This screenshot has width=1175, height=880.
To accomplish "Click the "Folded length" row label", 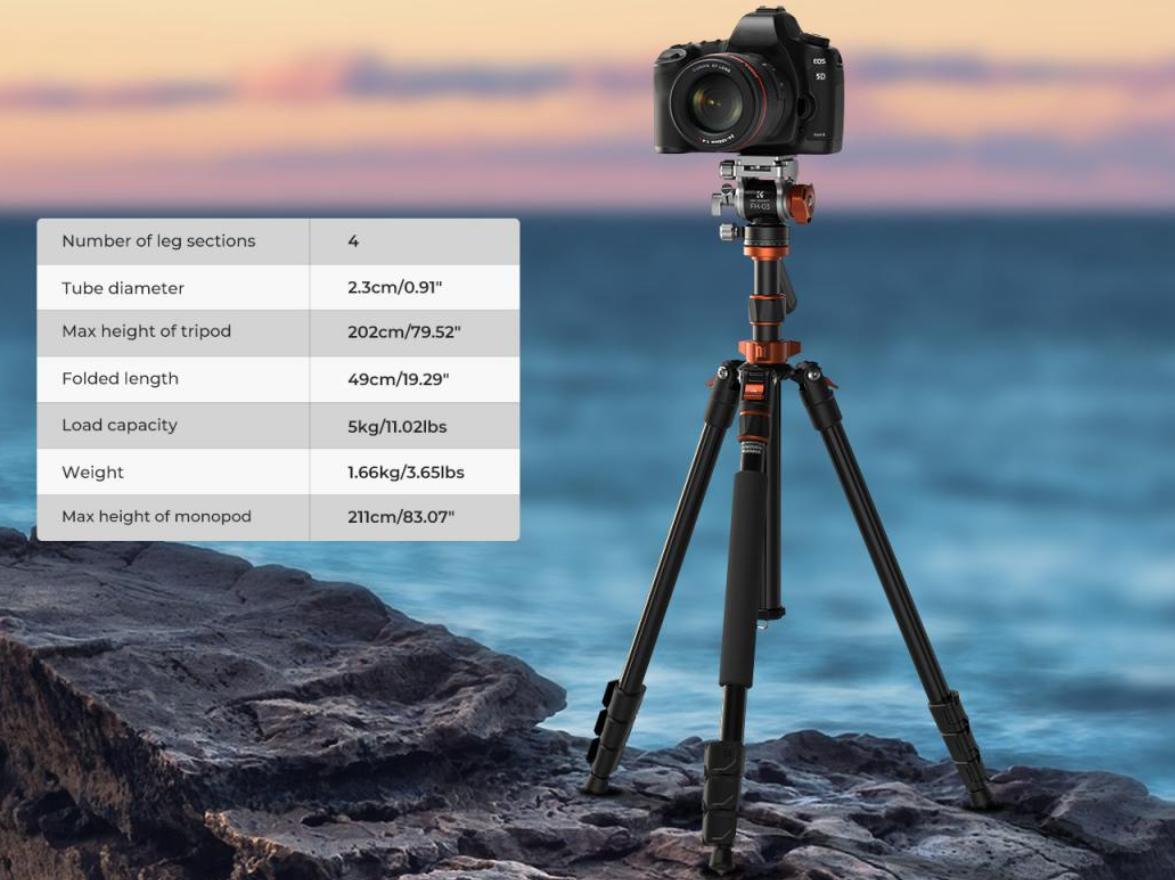I will [x=120, y=378].
